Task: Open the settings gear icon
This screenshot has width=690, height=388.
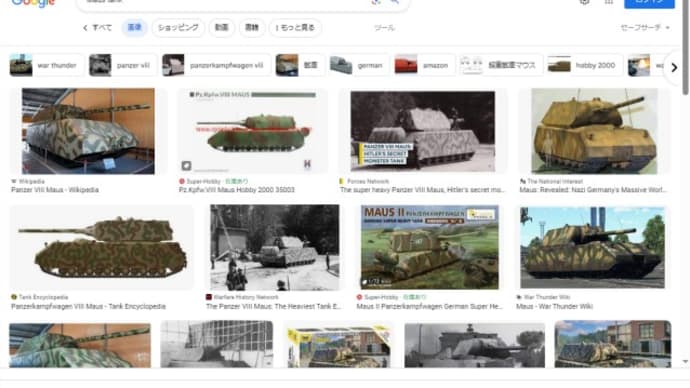Action: click(584, 2)
